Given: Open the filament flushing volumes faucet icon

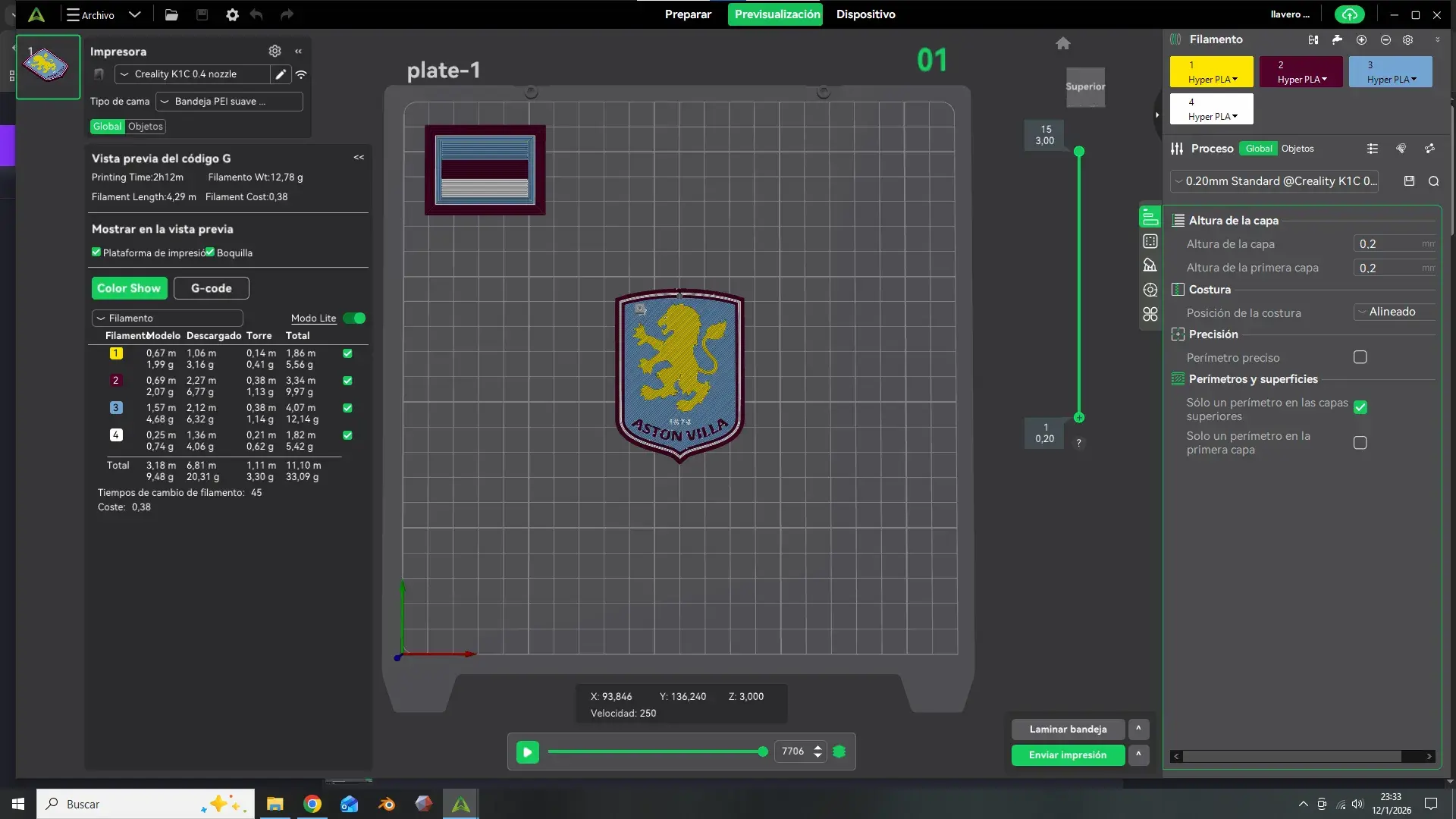Looking at the screenshot, I should [x=1337, y=39].
